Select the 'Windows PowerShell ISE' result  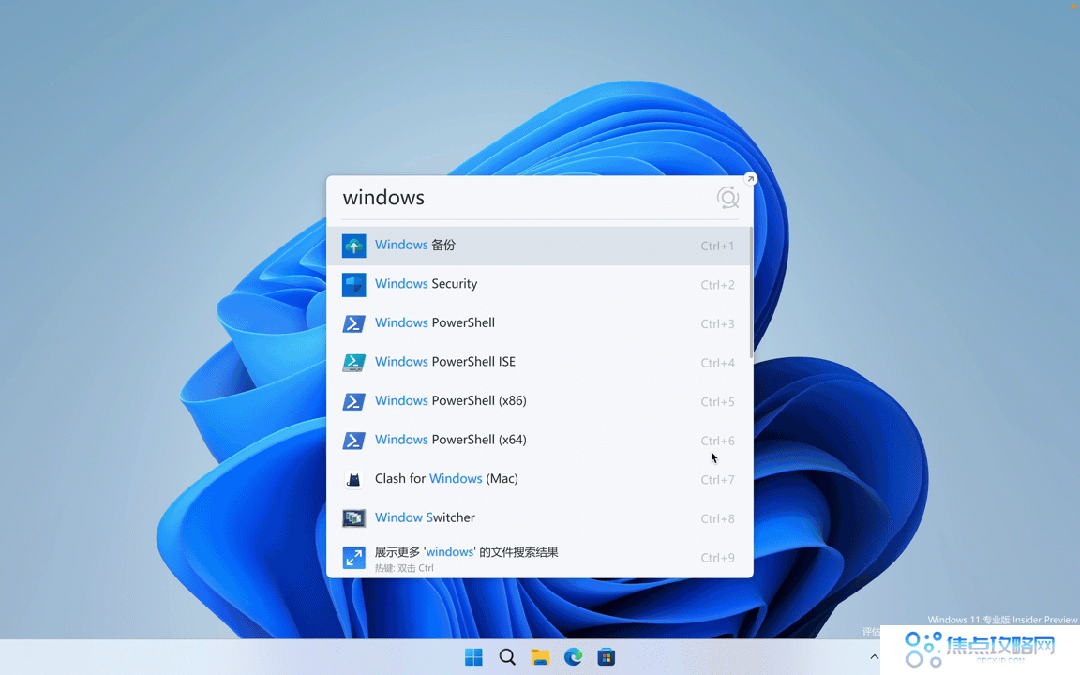(537, 362)
